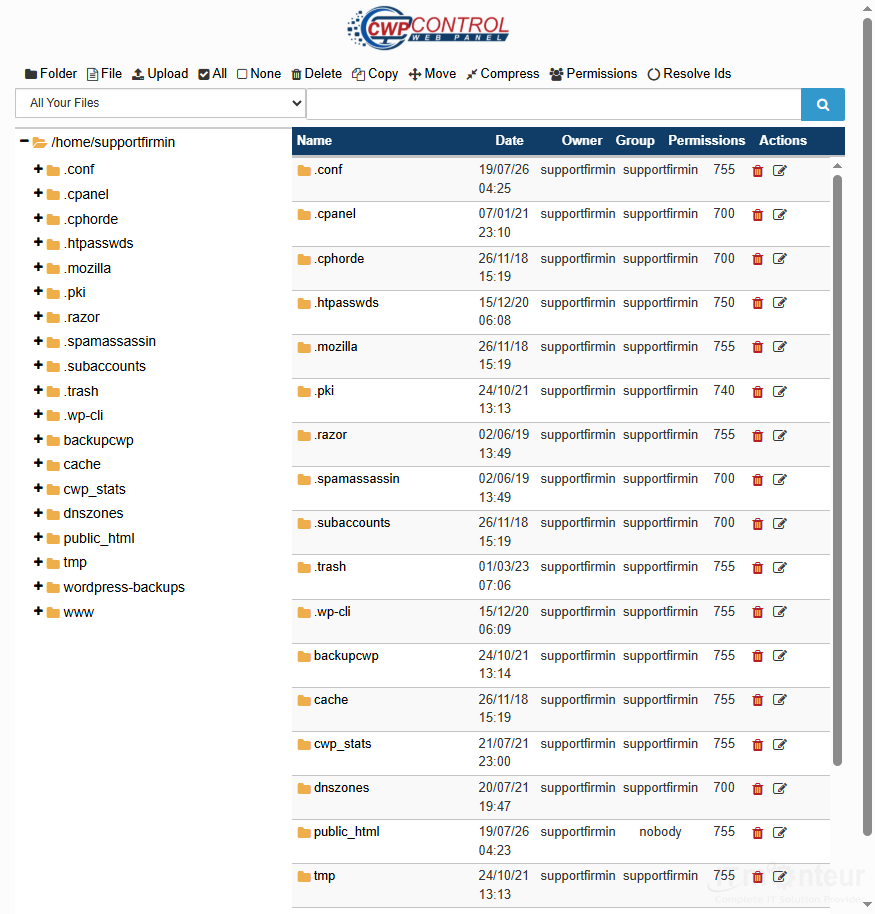Expand .conf in the folder tree
Image resolution: width=875 pixels, height=914 pixels.
[38, 168]
